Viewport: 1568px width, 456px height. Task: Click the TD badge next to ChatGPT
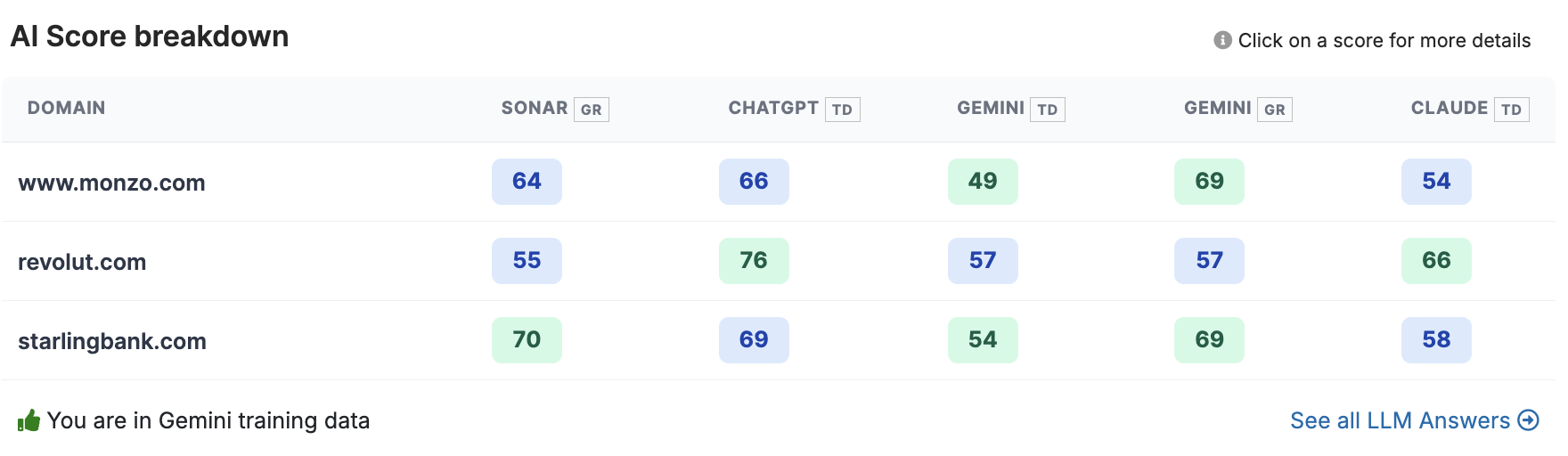click(842, 110)
